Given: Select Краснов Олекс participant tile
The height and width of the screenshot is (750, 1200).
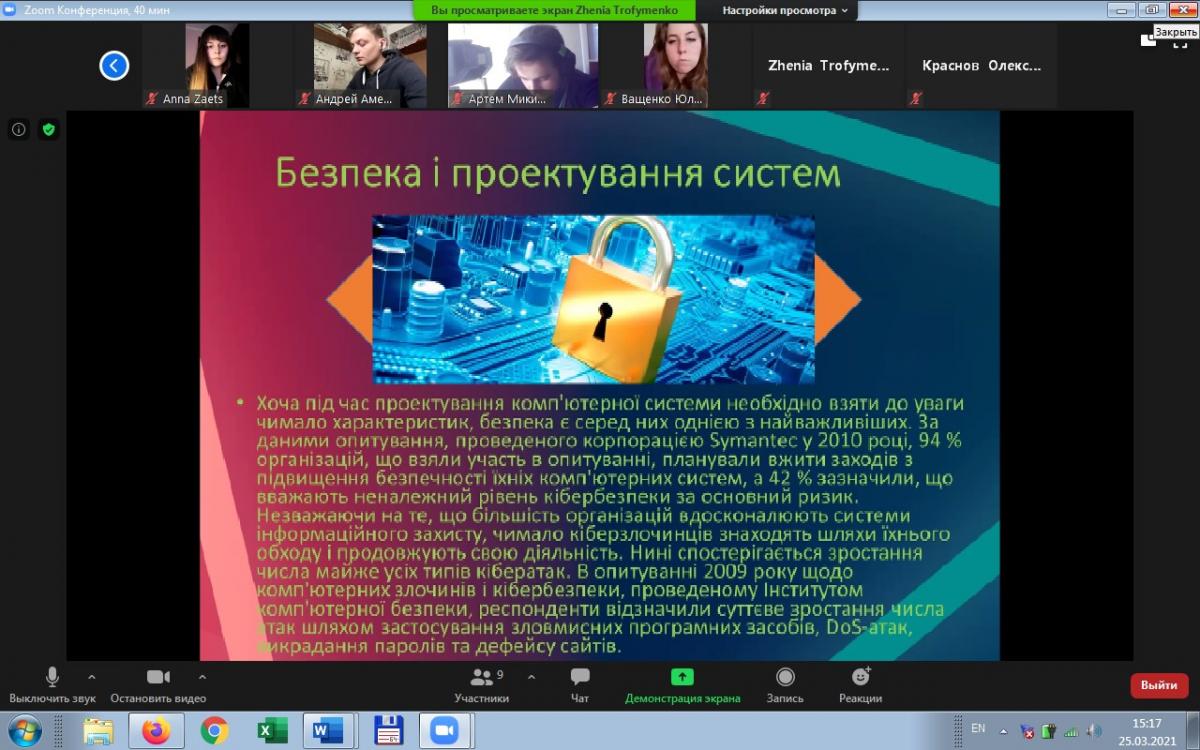Looking at the screenshot, I should click(981, 66).
